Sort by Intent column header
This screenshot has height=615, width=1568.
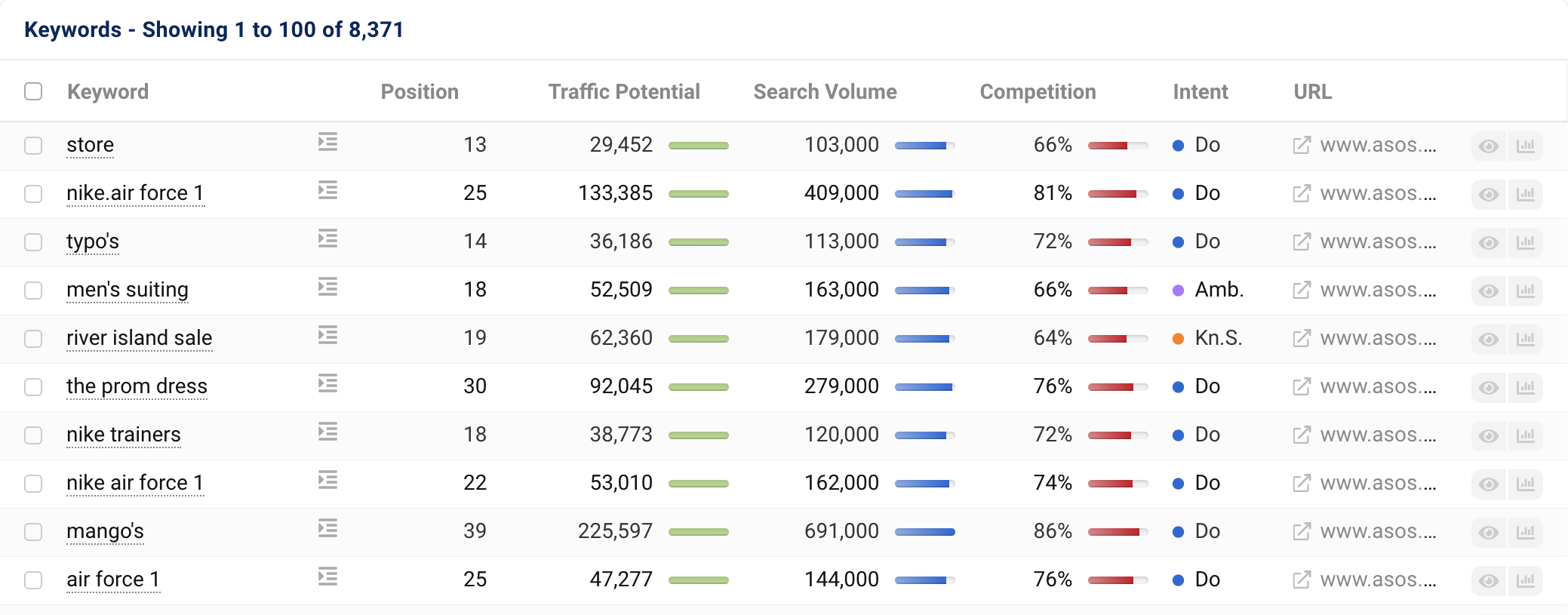point(1201,91)
